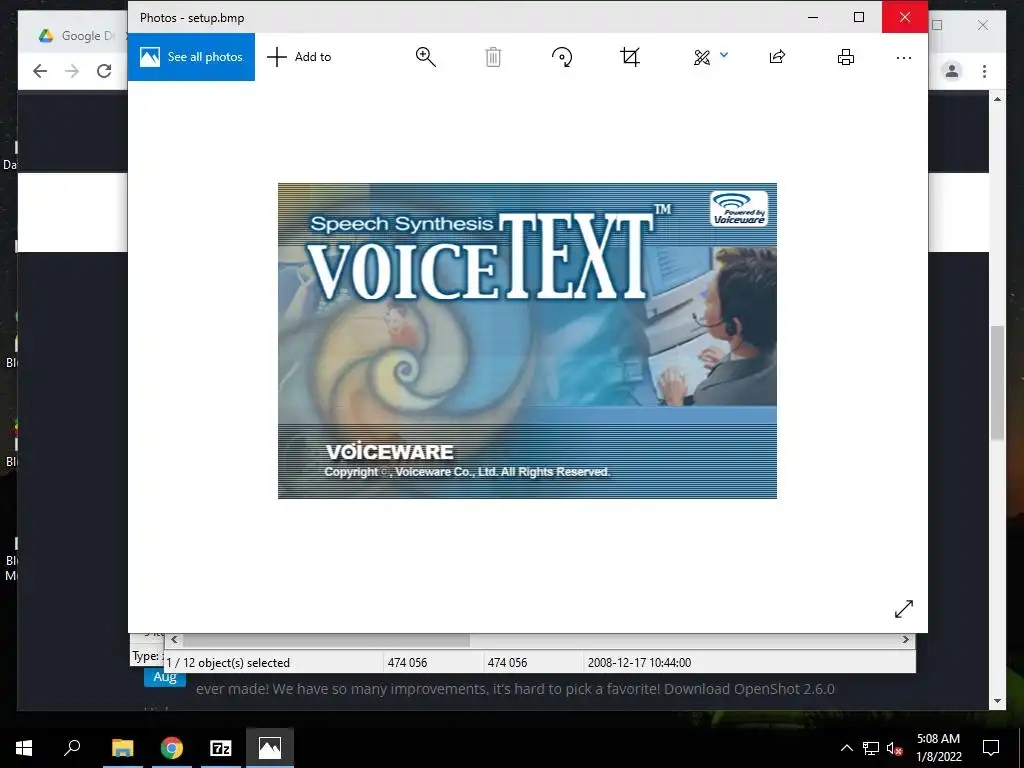Click first '474 056' status bar size
This screenshot has width=1024, height=768.
407,662
